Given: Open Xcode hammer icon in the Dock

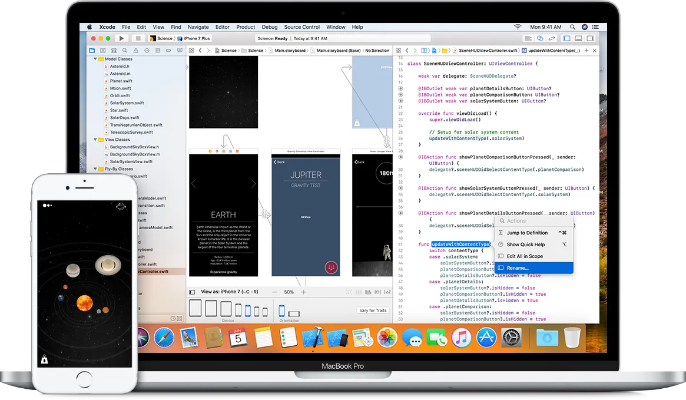Looking at the screenshot, I should tap(312, 337).
